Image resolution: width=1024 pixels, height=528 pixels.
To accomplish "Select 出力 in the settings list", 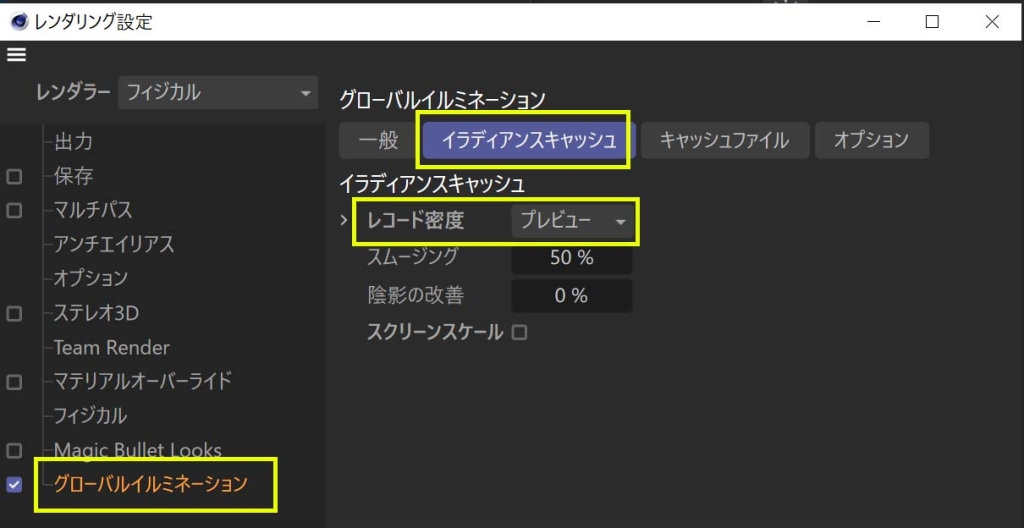I will click(73, 141).
